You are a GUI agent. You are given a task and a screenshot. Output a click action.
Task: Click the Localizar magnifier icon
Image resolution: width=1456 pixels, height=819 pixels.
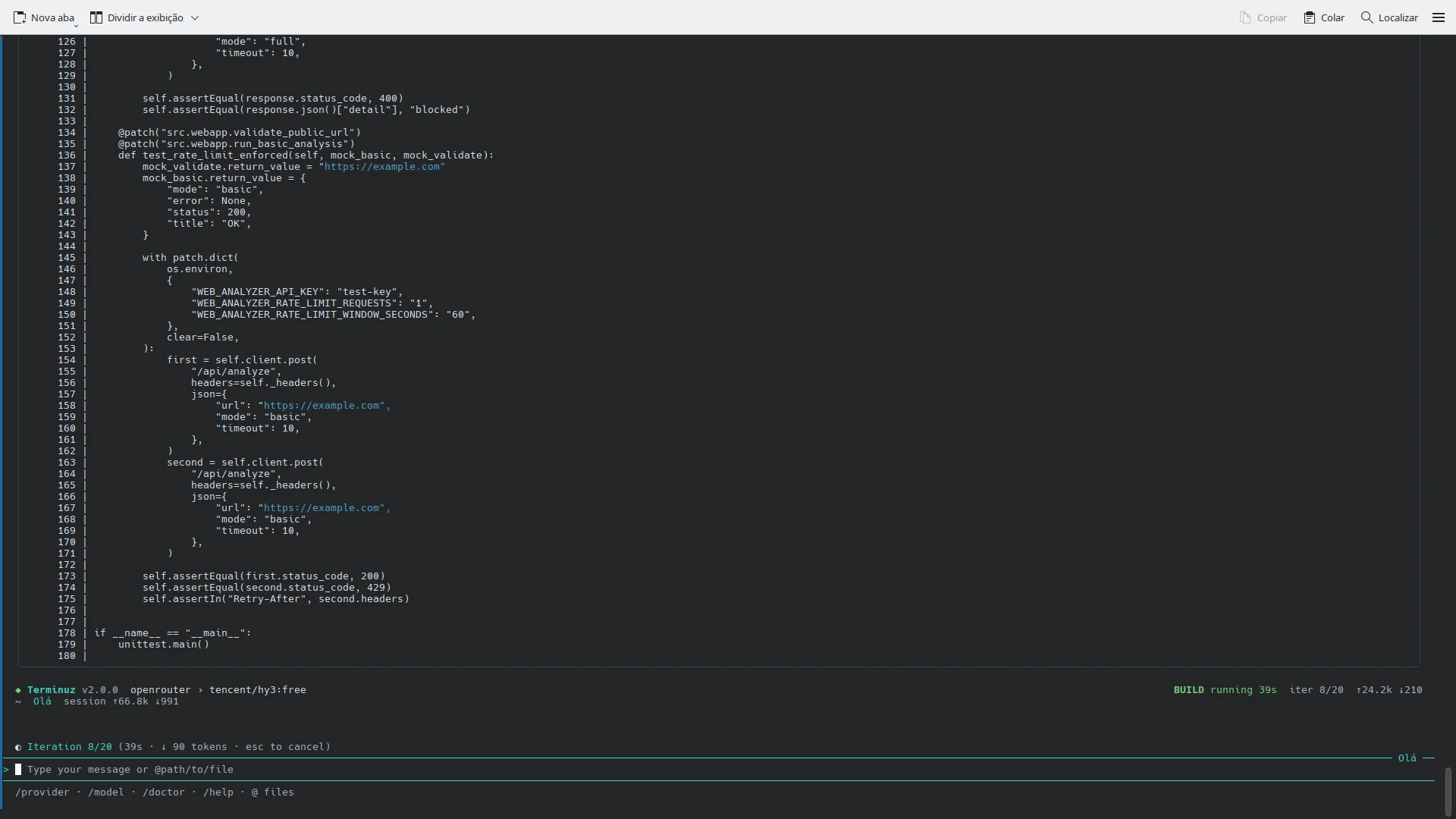coord(1367,17)
